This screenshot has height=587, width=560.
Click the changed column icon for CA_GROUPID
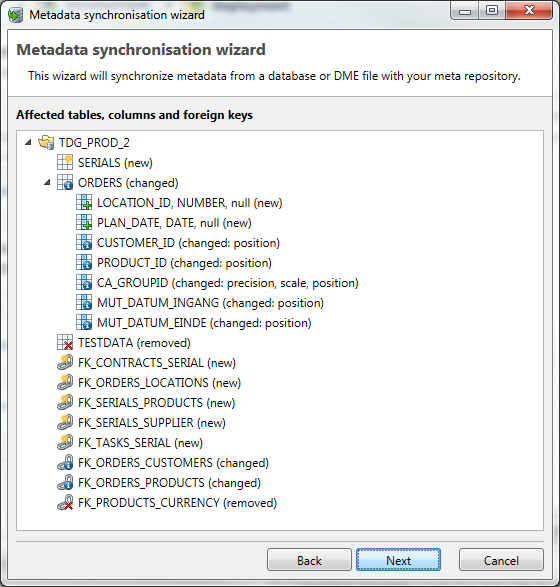84,283
